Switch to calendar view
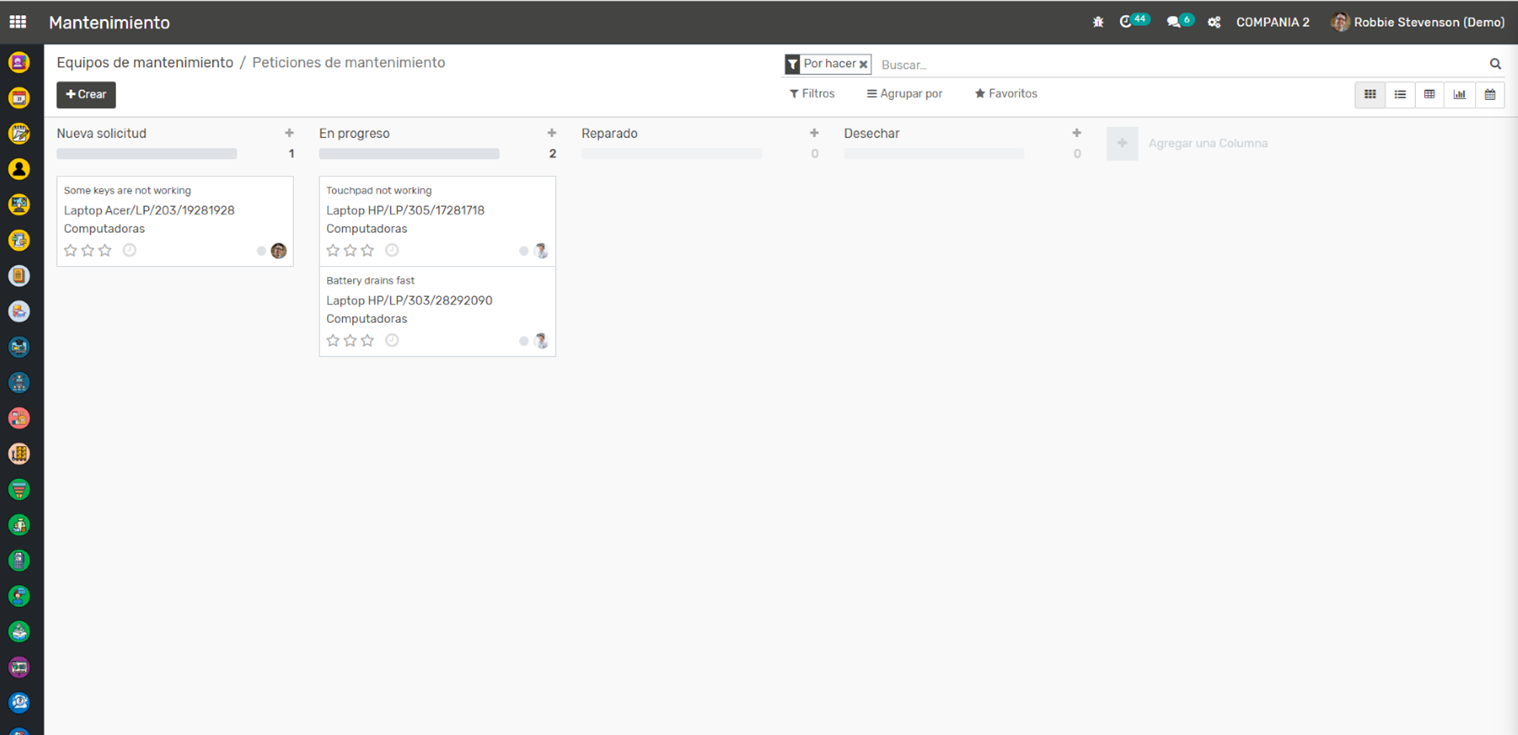The image size is (1518, 735). point(1490,94)
